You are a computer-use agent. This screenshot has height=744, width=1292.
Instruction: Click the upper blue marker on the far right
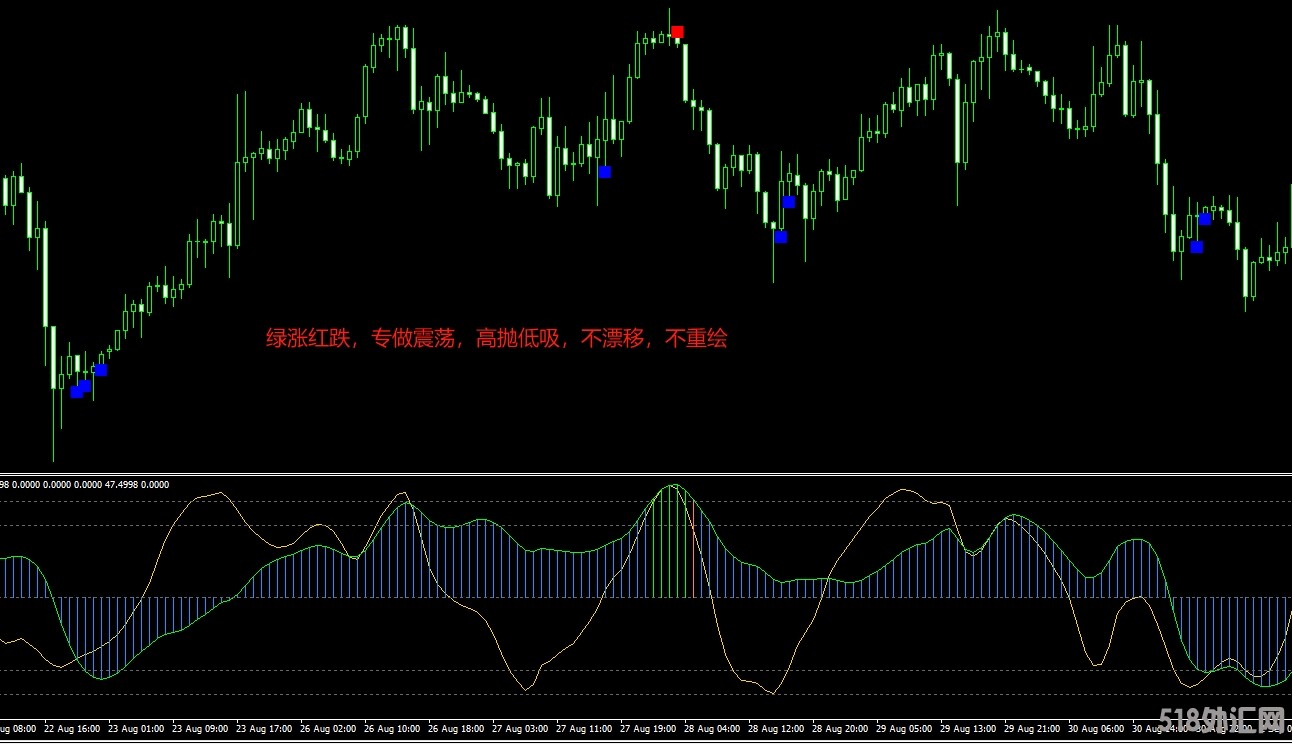pos(1205,219)
